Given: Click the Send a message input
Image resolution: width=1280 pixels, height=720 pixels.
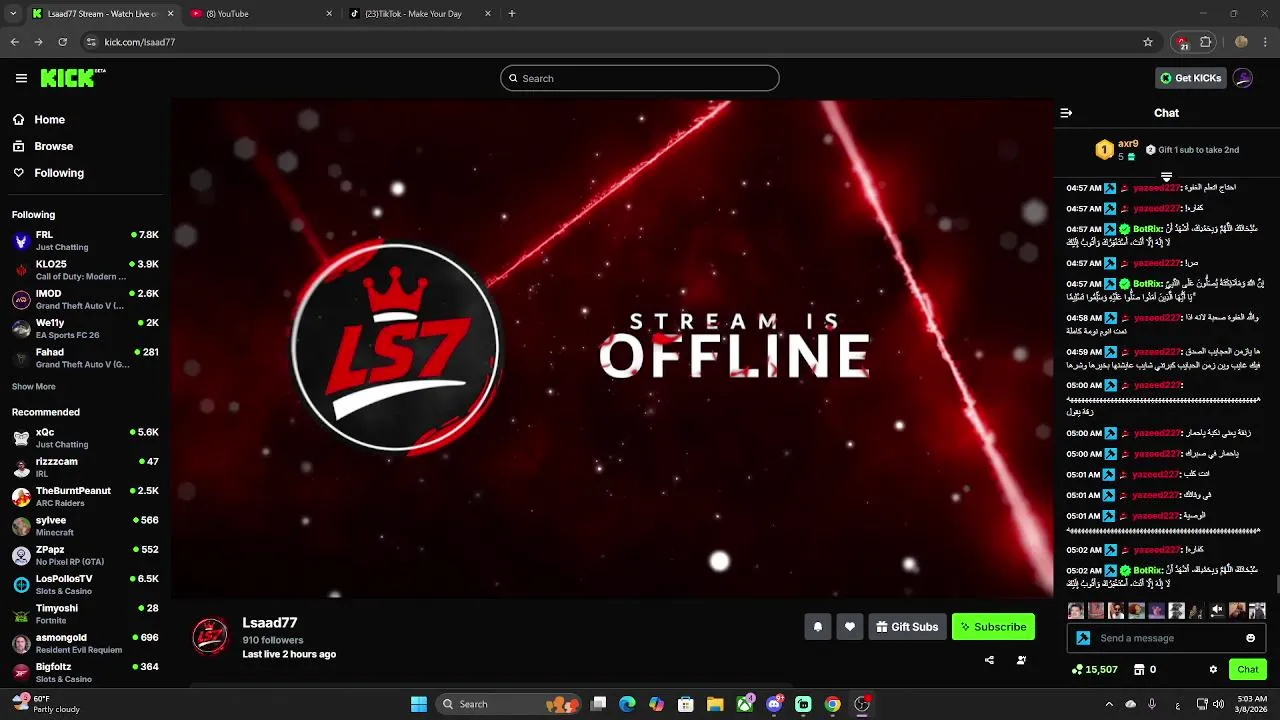Looking at the screenshot, I should 1166,638.
